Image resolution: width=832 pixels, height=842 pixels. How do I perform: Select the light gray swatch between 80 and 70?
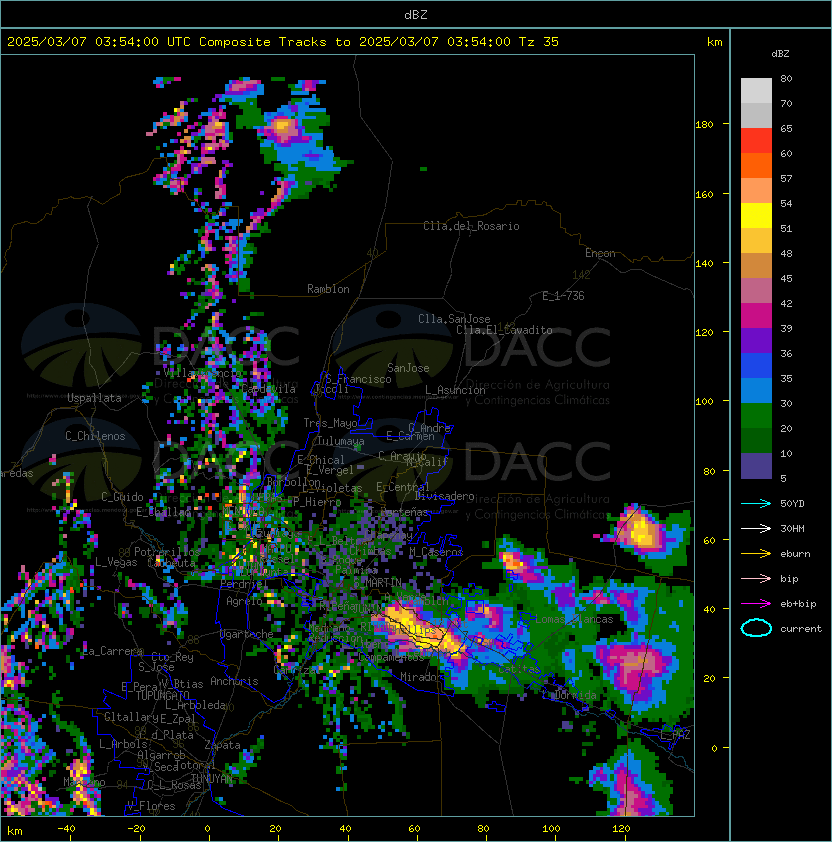tap(756, 91)
